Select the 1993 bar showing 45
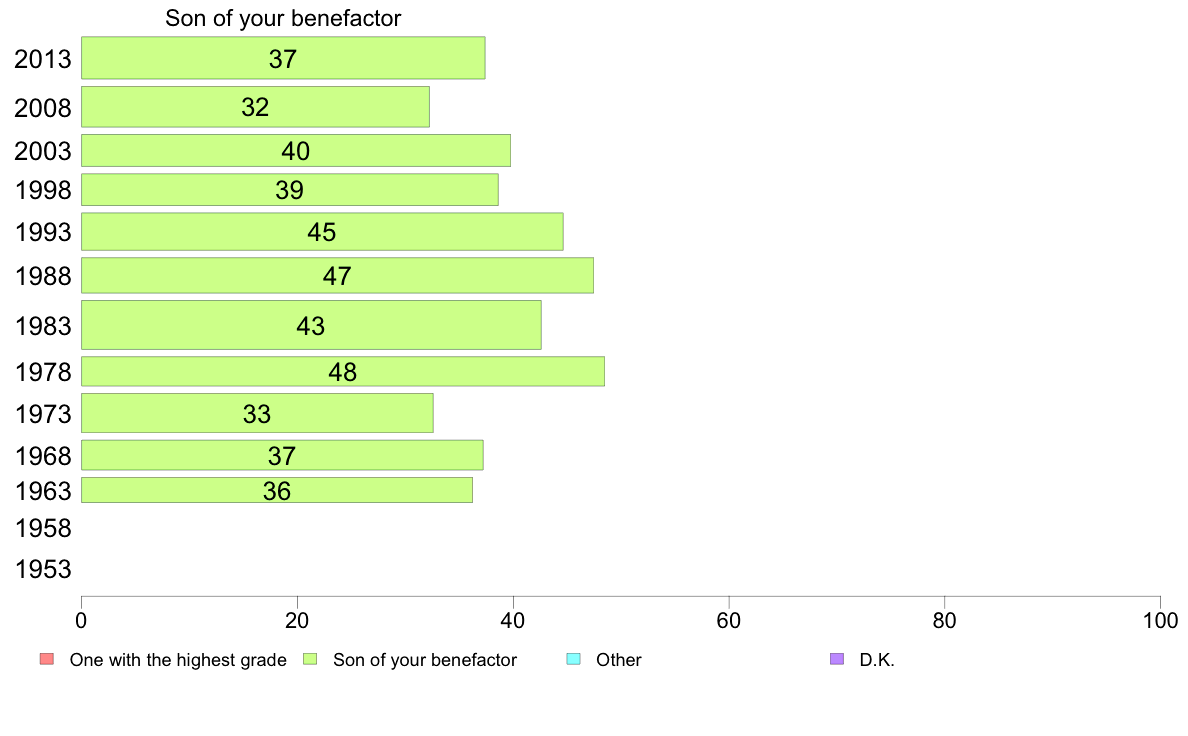This screenshot has height=736, width=1188. click(323, 231)
